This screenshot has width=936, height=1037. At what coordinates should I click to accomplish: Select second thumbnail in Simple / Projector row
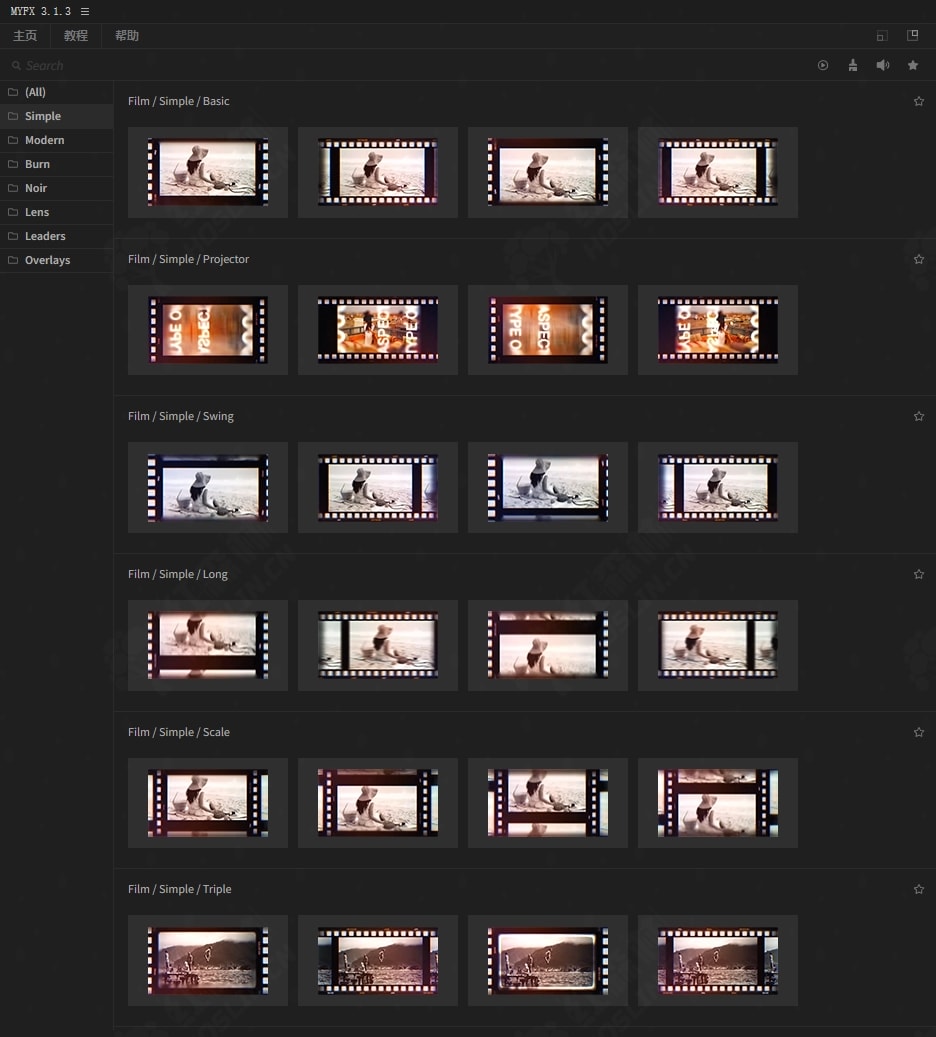tap(378, 330)
